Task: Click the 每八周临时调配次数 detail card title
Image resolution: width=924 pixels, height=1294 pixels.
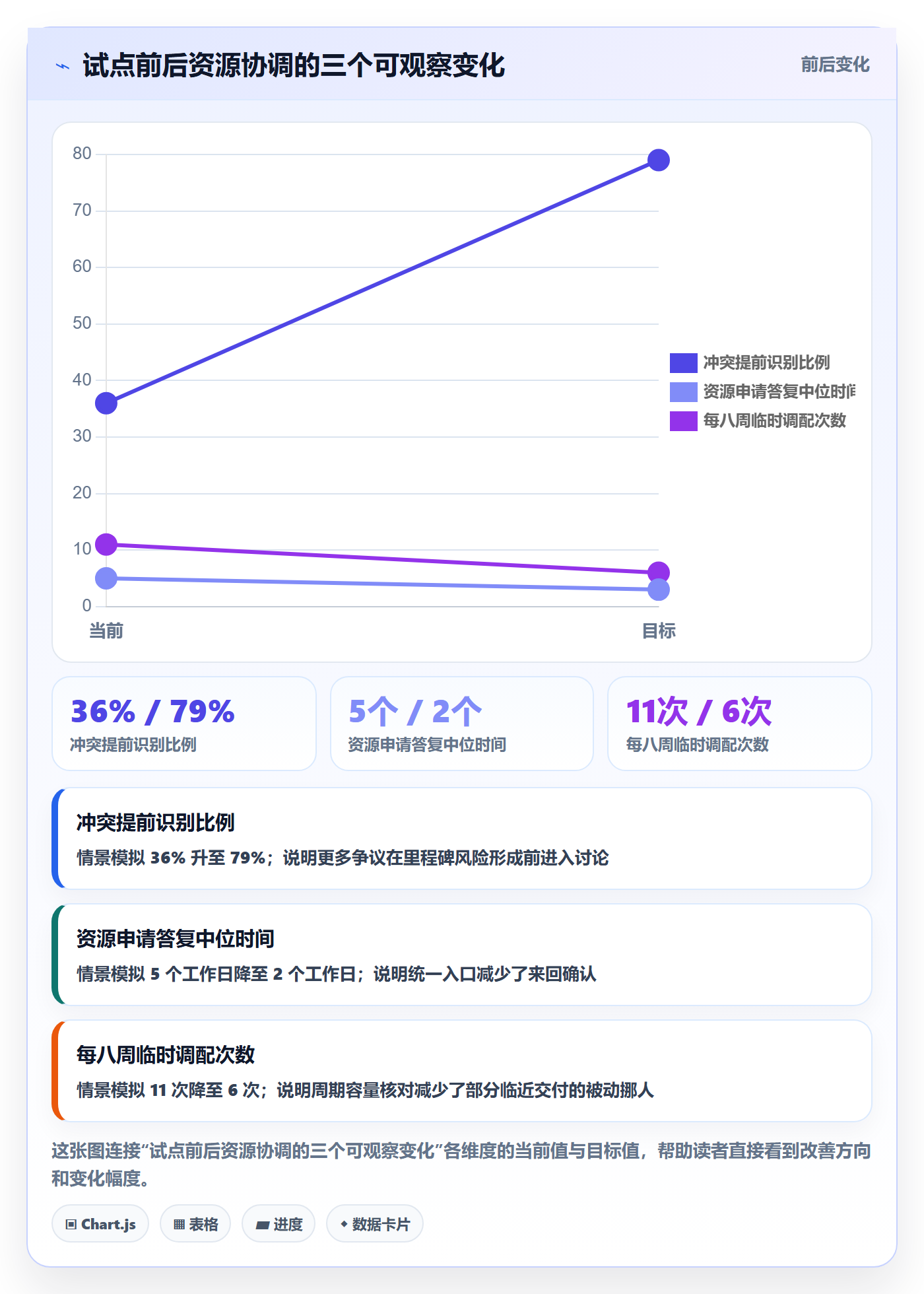Action: [x=166, y=1055]
